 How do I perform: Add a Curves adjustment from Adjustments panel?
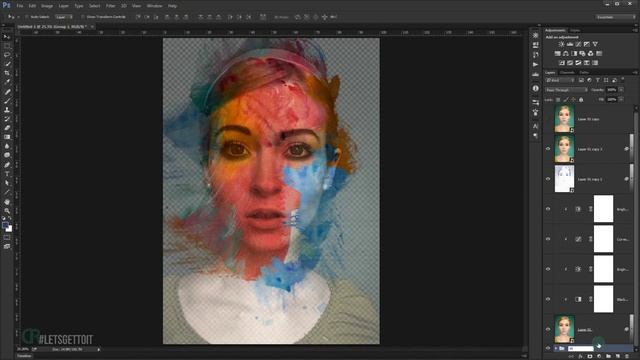578,44
